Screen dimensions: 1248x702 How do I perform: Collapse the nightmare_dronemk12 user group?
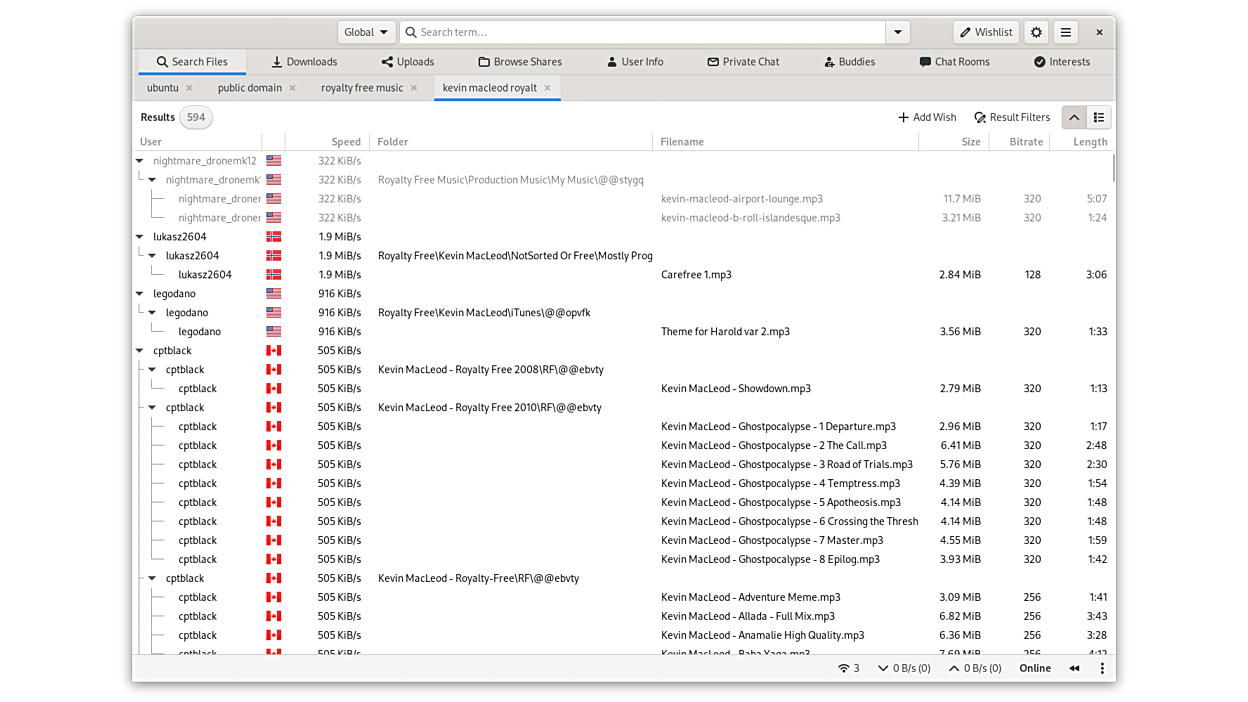point(140,161)
